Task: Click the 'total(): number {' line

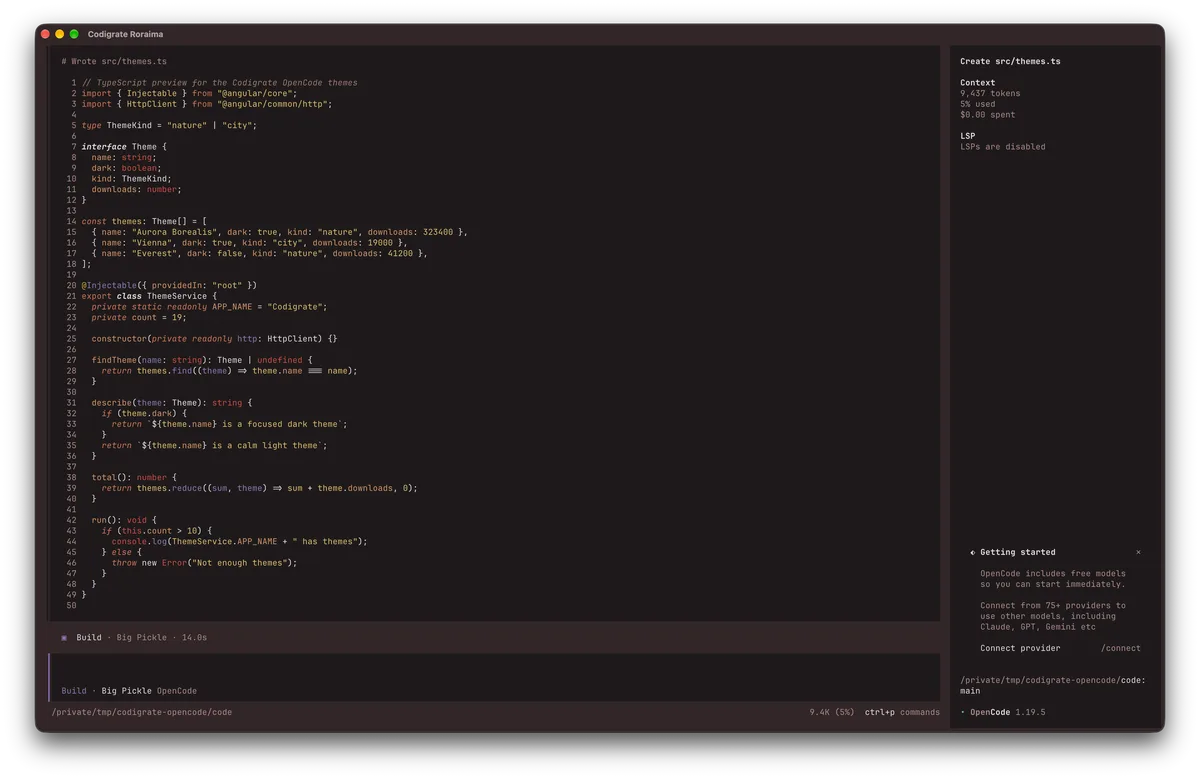Action: pyautogui.click(x=134, y=477)
